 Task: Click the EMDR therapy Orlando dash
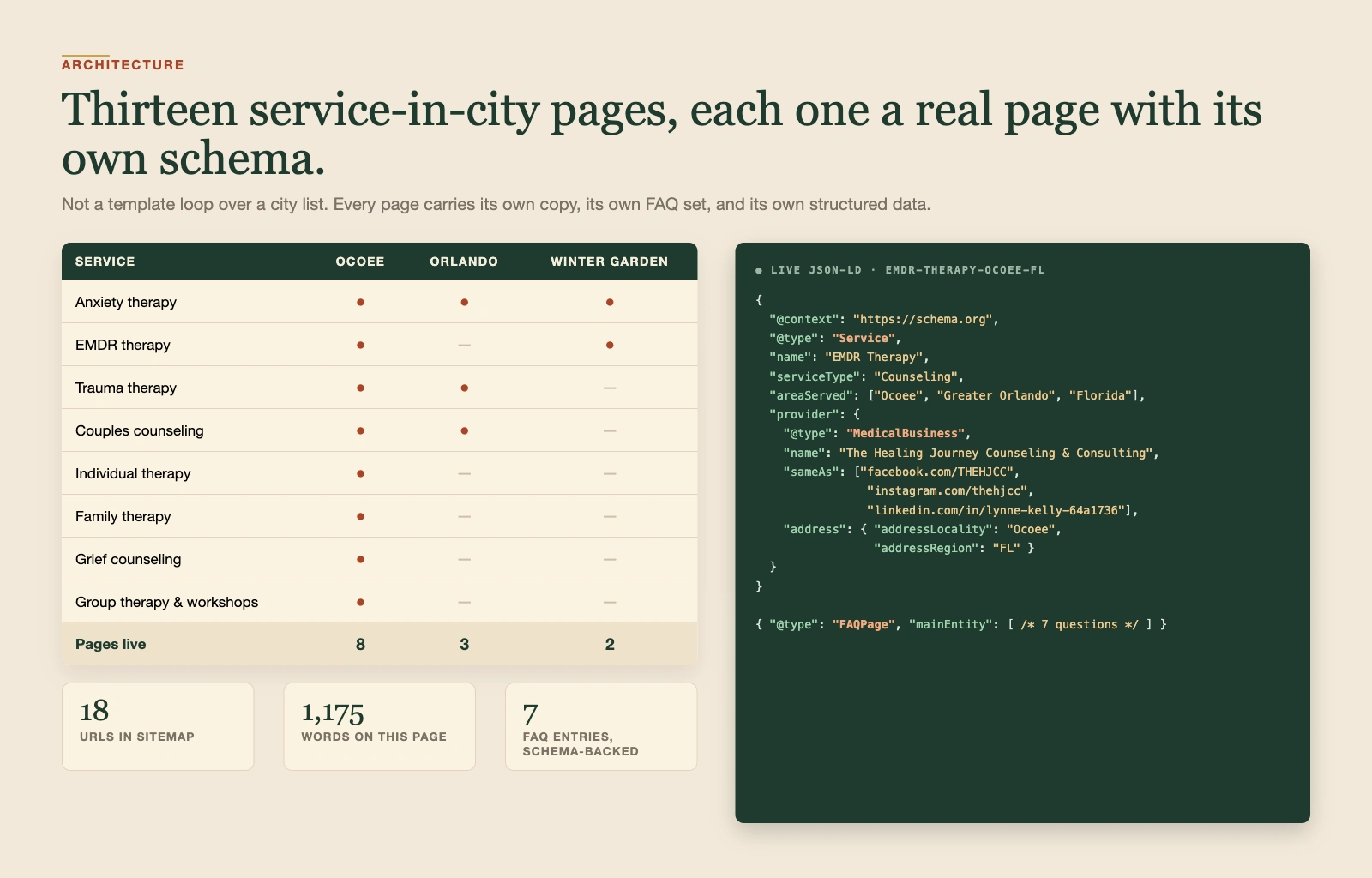464,345
